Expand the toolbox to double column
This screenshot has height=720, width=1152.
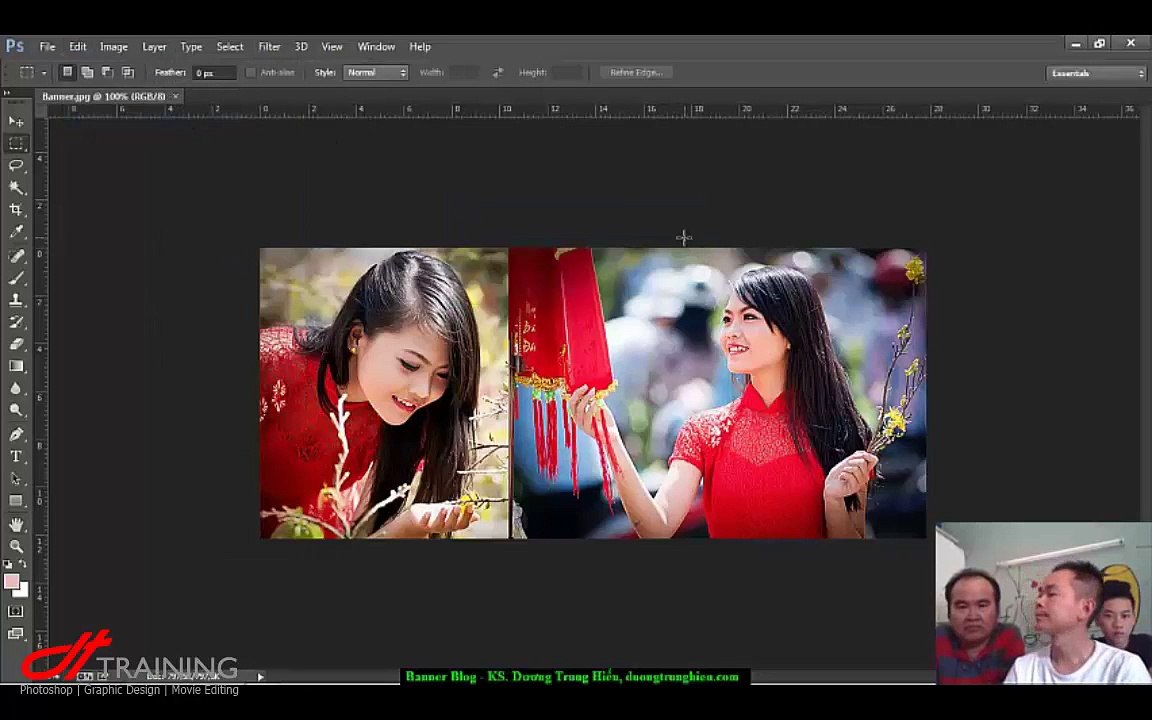(7, 93)
